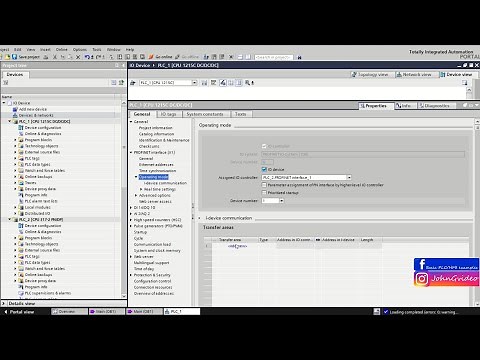Open the Options menu
This screenshot has height=360, width=480.
(x=80, y=50)
